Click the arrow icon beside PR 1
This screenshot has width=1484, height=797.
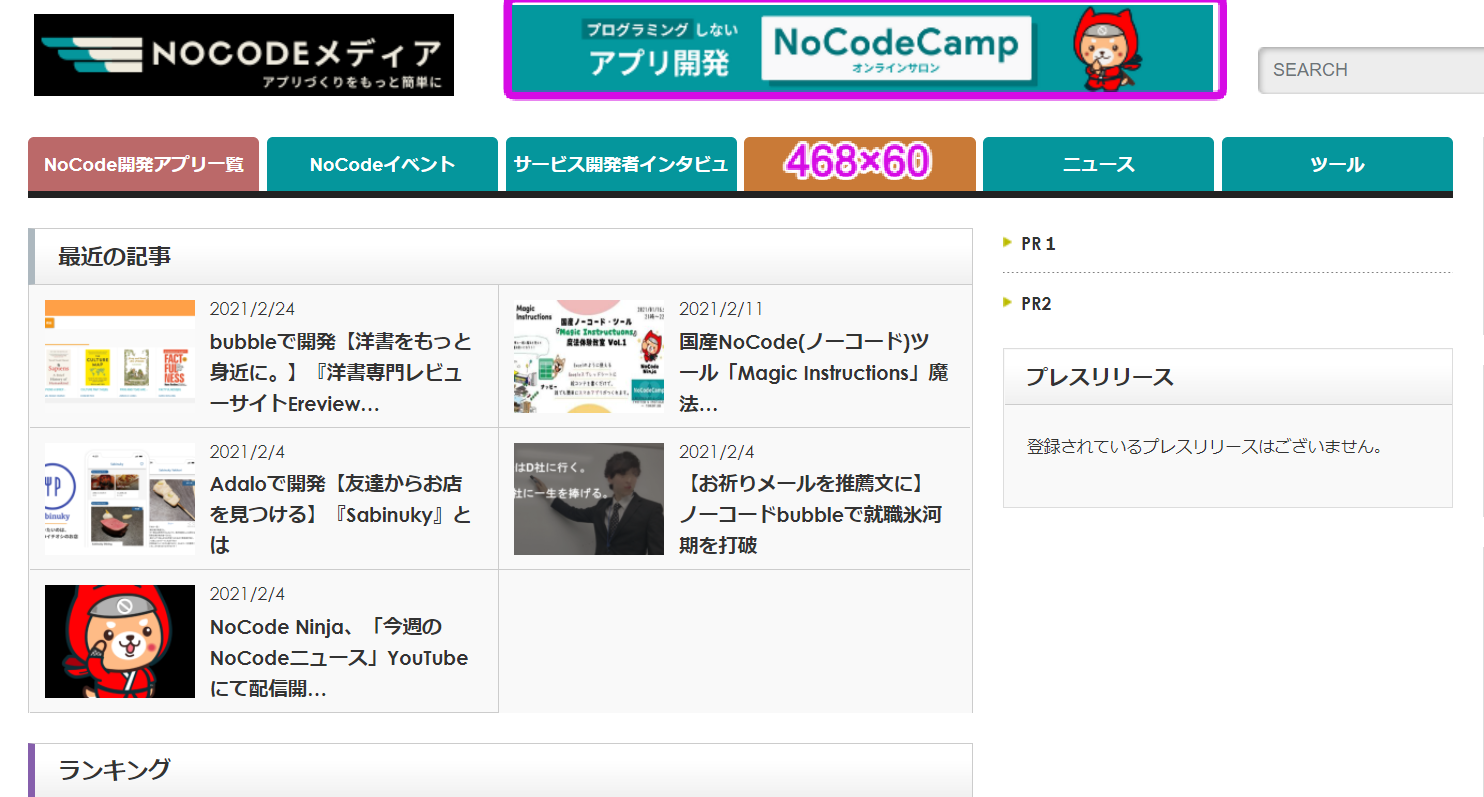pyautogui.click(x=1008, y=241)
